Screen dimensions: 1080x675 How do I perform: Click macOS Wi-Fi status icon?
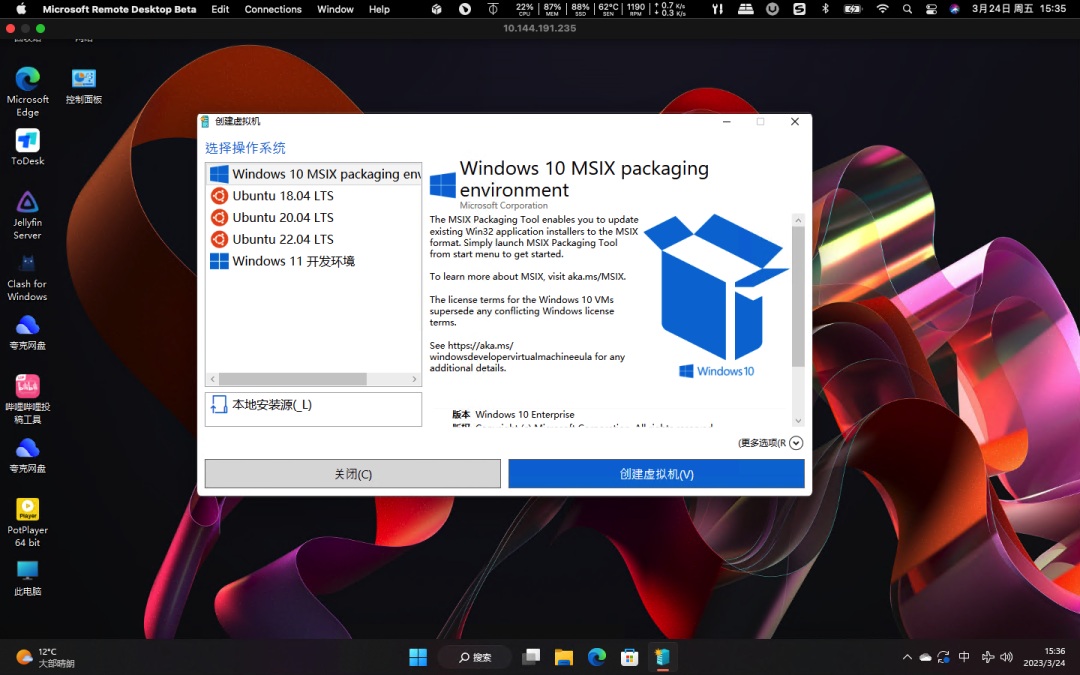[x=882, y=9]
